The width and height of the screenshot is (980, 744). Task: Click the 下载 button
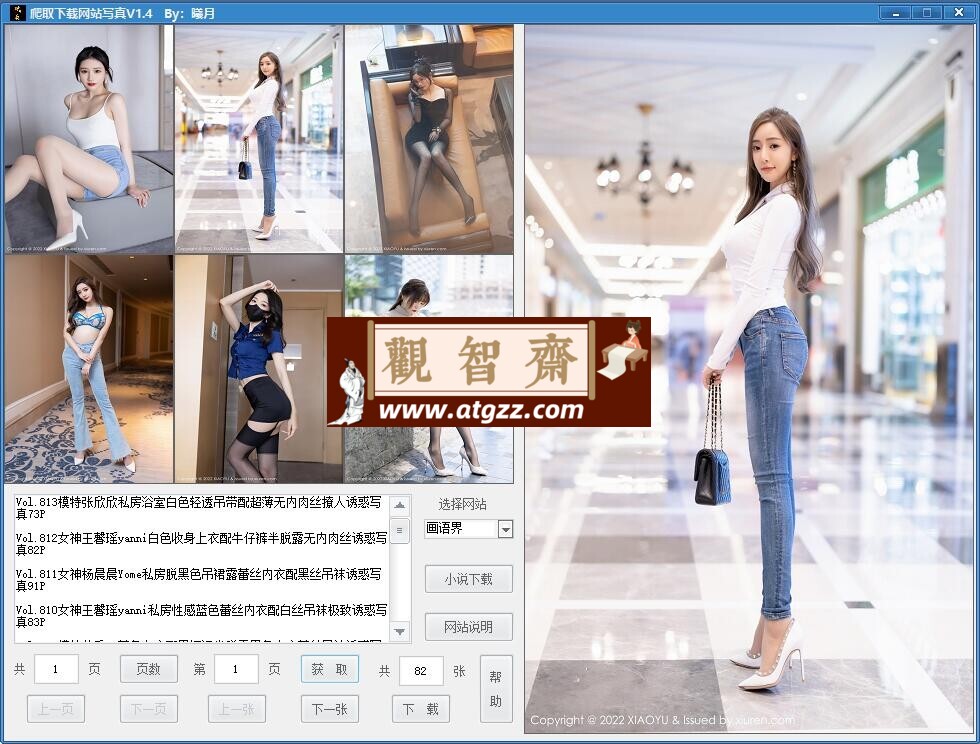point(421,709)
